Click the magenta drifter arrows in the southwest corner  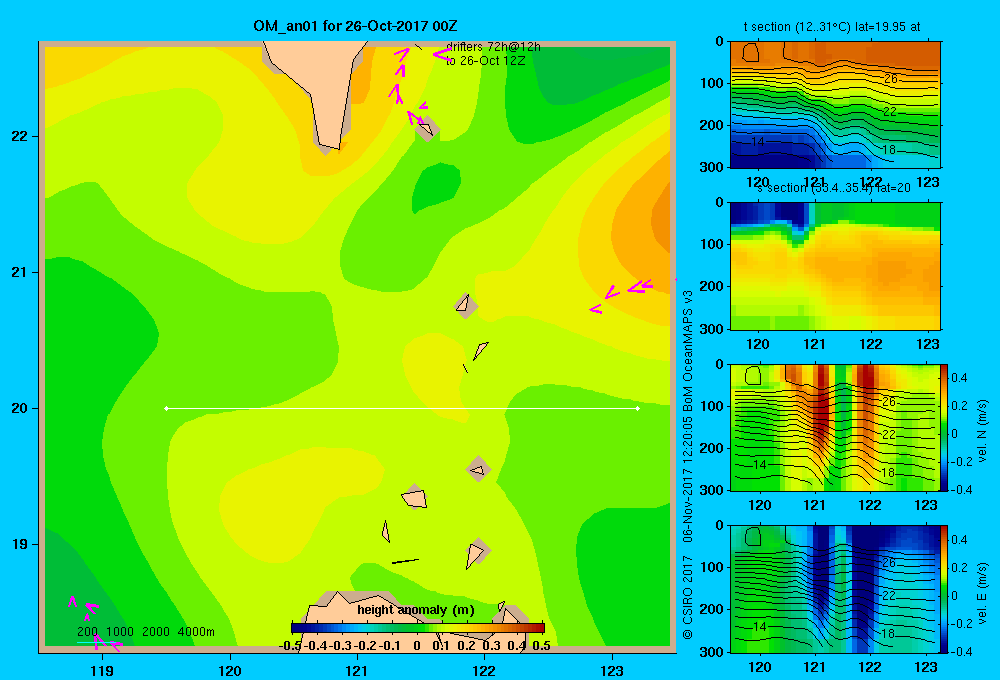(94, 622)
